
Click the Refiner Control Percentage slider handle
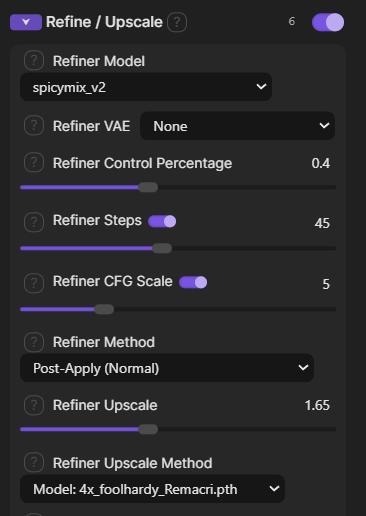pyautogui.click(x=148, y=187)
